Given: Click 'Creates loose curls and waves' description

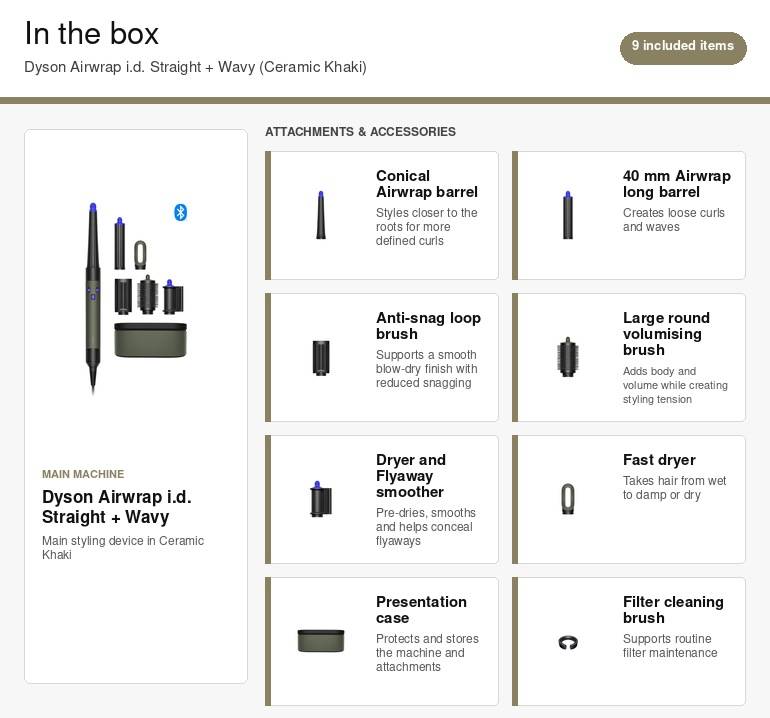Looking at the screenshot, I should coord(673,220).
